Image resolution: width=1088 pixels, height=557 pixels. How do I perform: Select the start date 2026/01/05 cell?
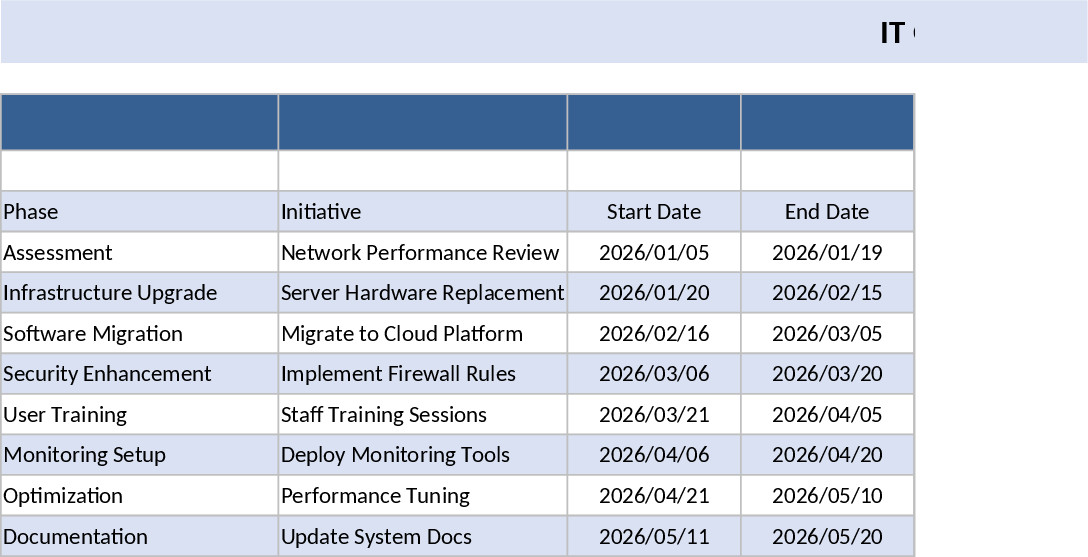(x=653, y=252)
